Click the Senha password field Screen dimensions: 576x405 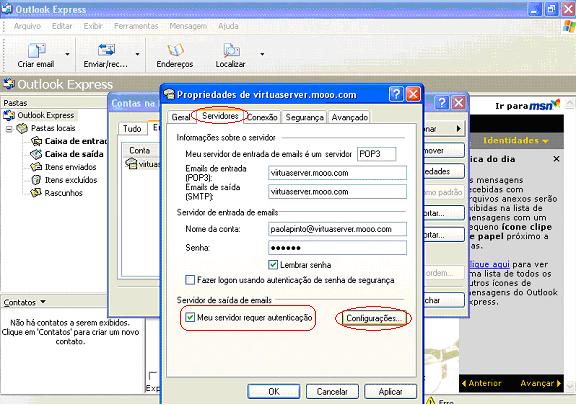[x=337, y=248]
